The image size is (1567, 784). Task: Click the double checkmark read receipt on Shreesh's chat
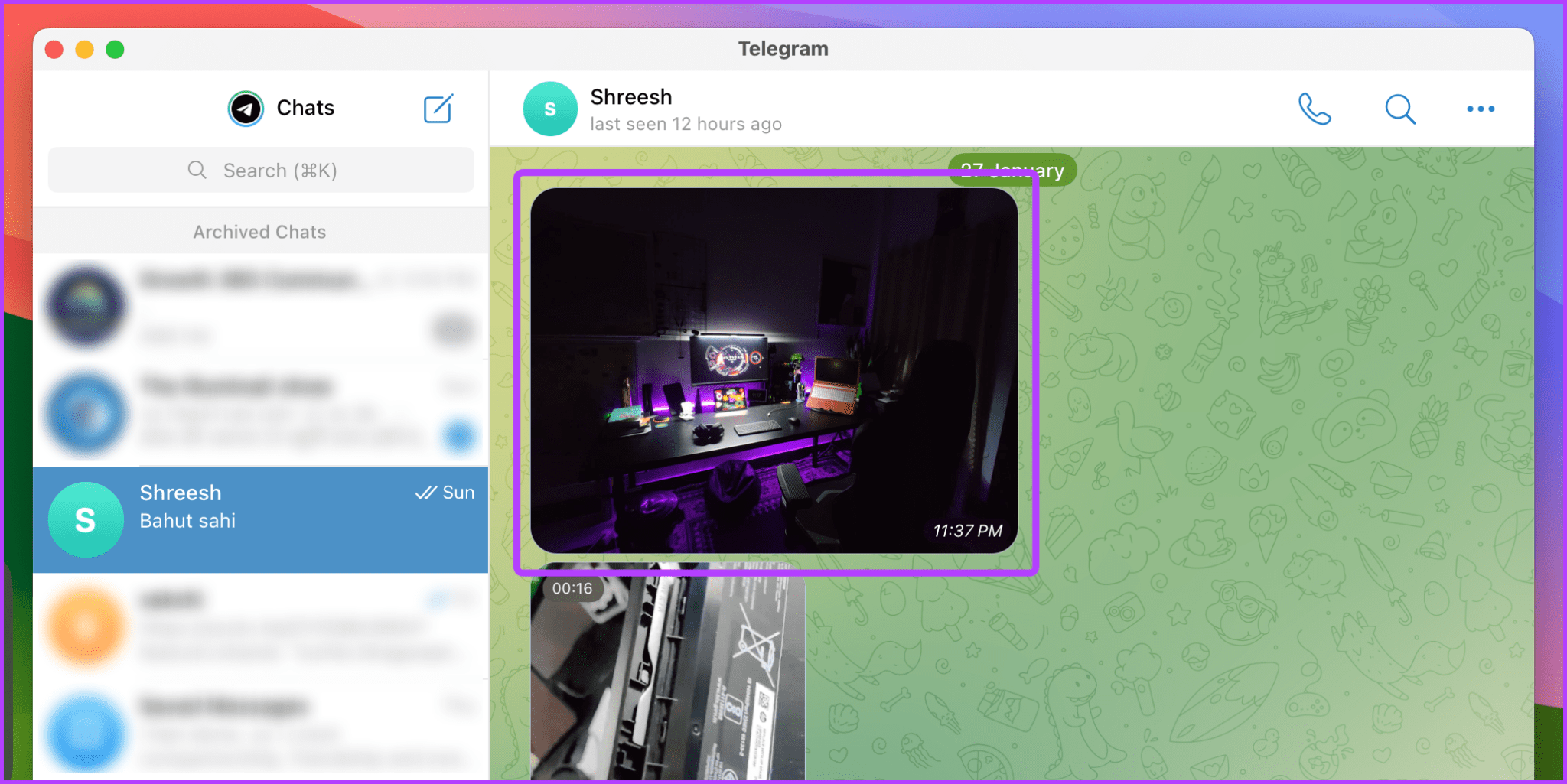pos(426,493)
